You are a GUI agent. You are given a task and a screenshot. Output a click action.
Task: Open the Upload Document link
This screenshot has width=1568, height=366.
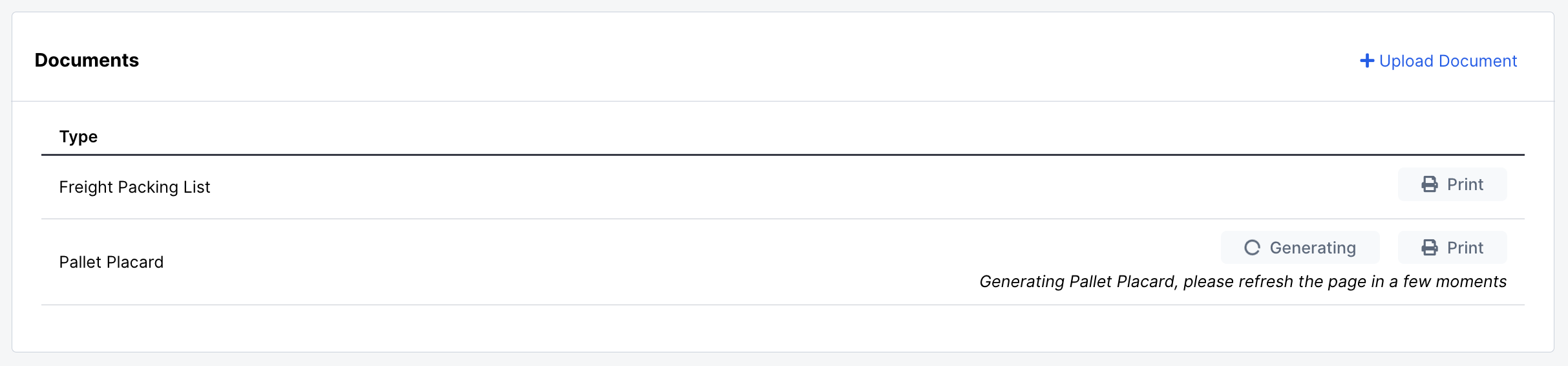tap(1439, 61)
